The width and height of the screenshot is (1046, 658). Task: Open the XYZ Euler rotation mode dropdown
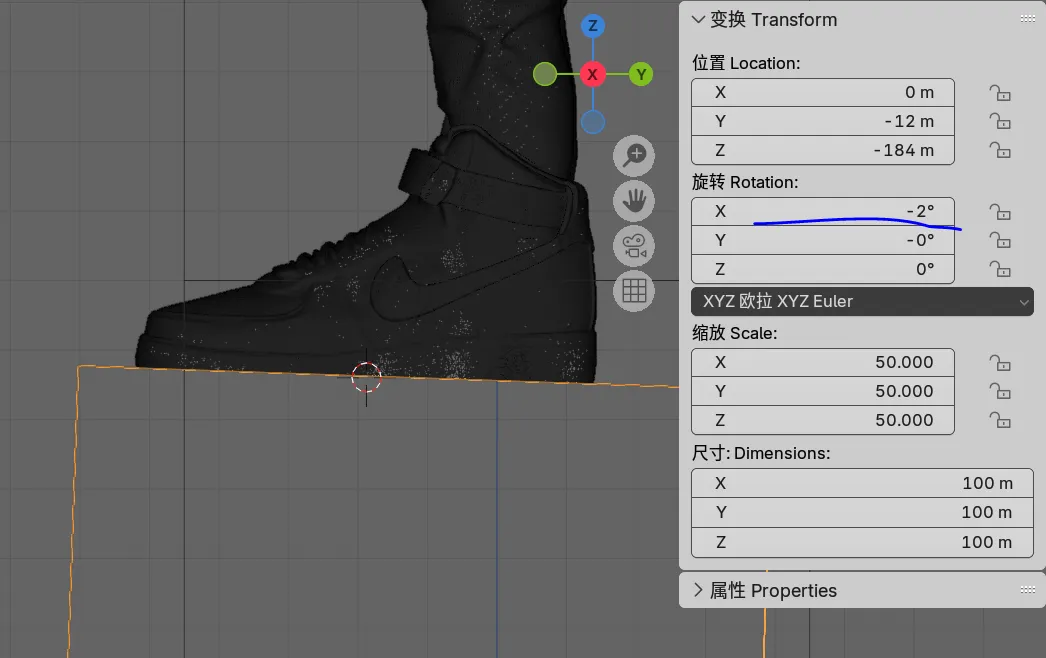pyautogui.click(x=861, y=301)
